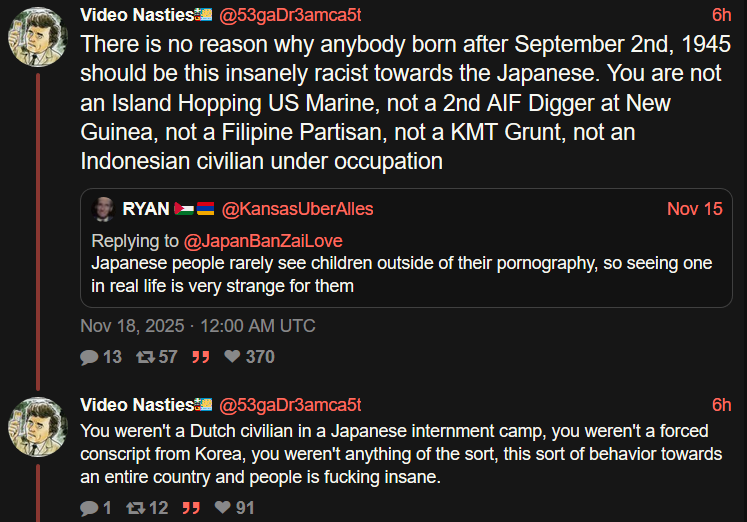Like the first tweet with 370 likes
Viewport: 747px width, 522px height.
click(x=232, y=357)
